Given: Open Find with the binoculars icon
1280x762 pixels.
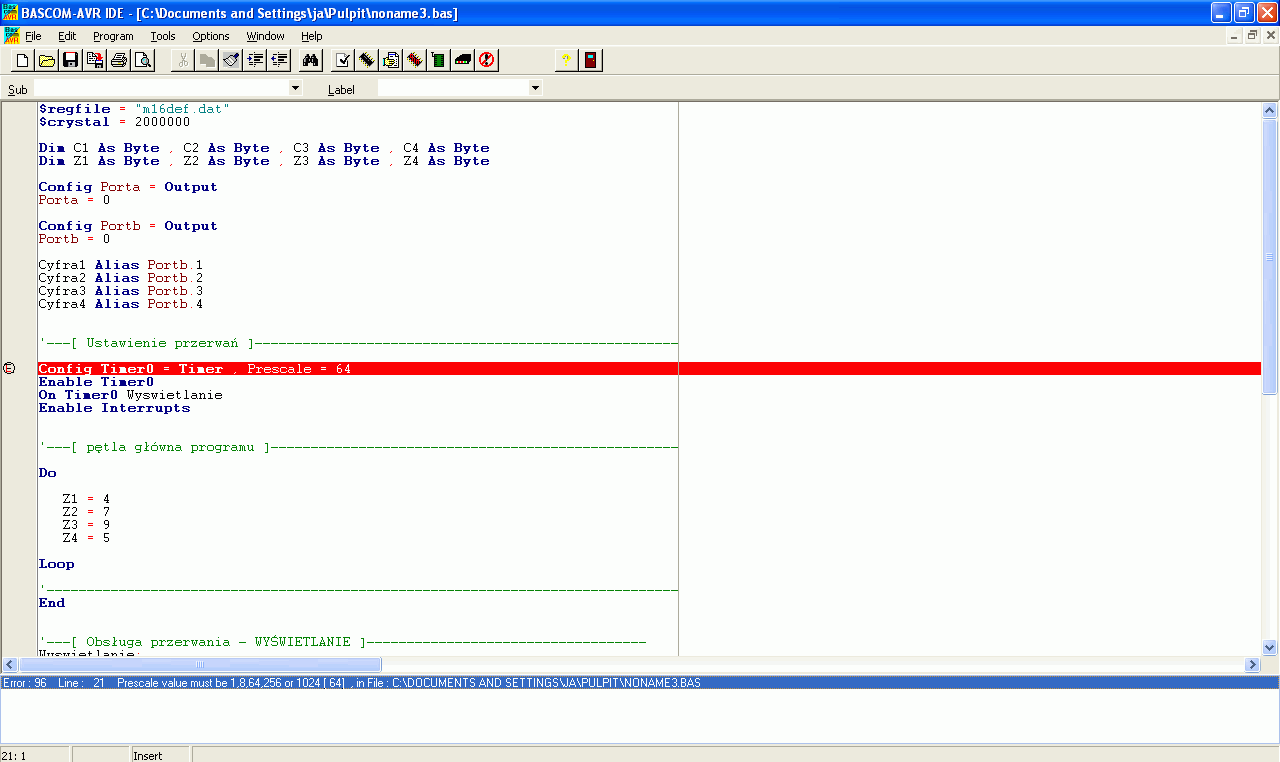Looking at the screenshot, I should click(311, 61).
